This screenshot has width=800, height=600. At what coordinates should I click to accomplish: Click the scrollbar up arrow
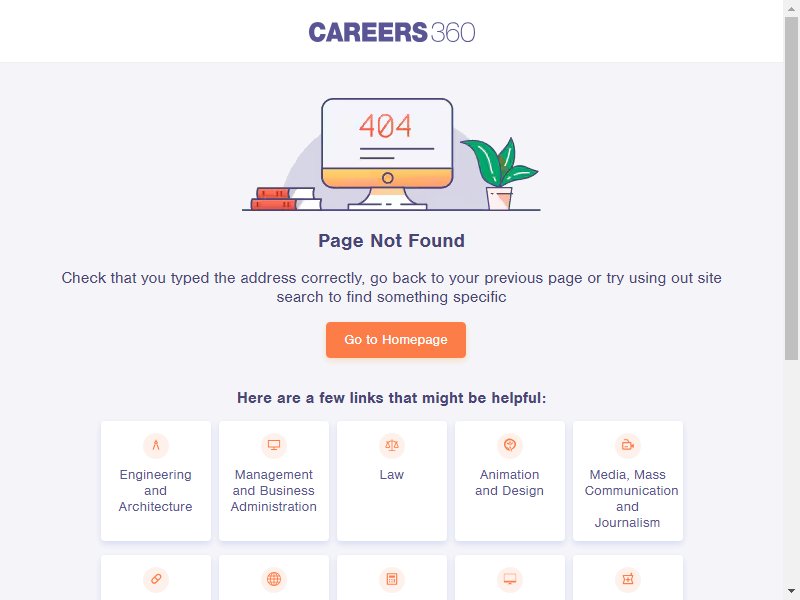pos(791,8)
